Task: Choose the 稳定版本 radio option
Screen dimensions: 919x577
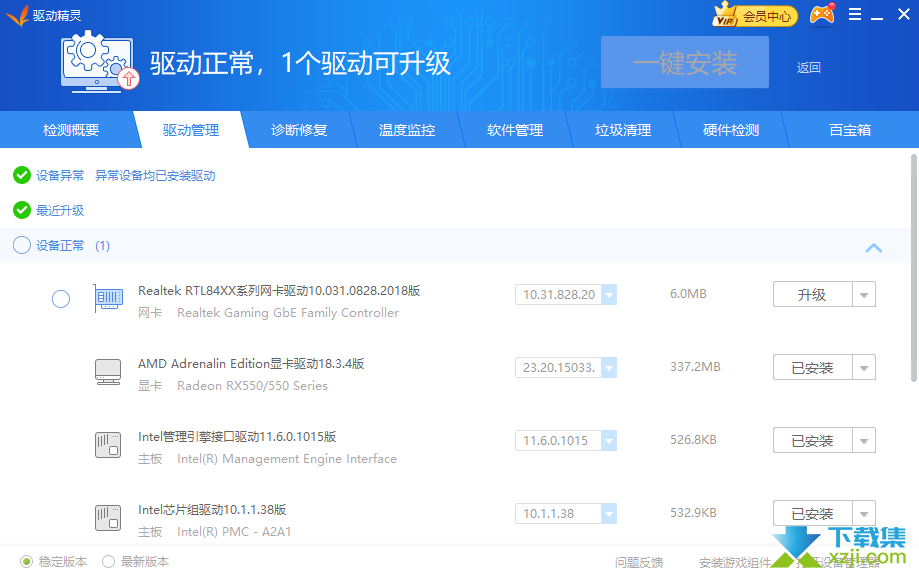Action: point(26,562)
